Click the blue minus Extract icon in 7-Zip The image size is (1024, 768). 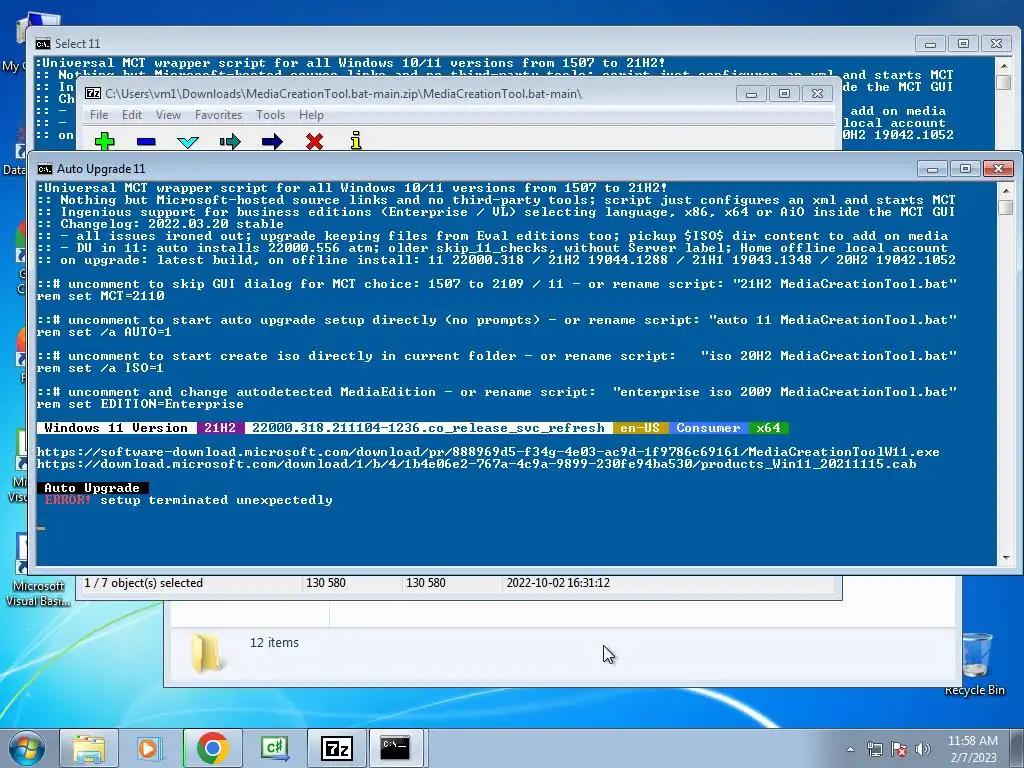pyautogui.click(x=146, y=141)
